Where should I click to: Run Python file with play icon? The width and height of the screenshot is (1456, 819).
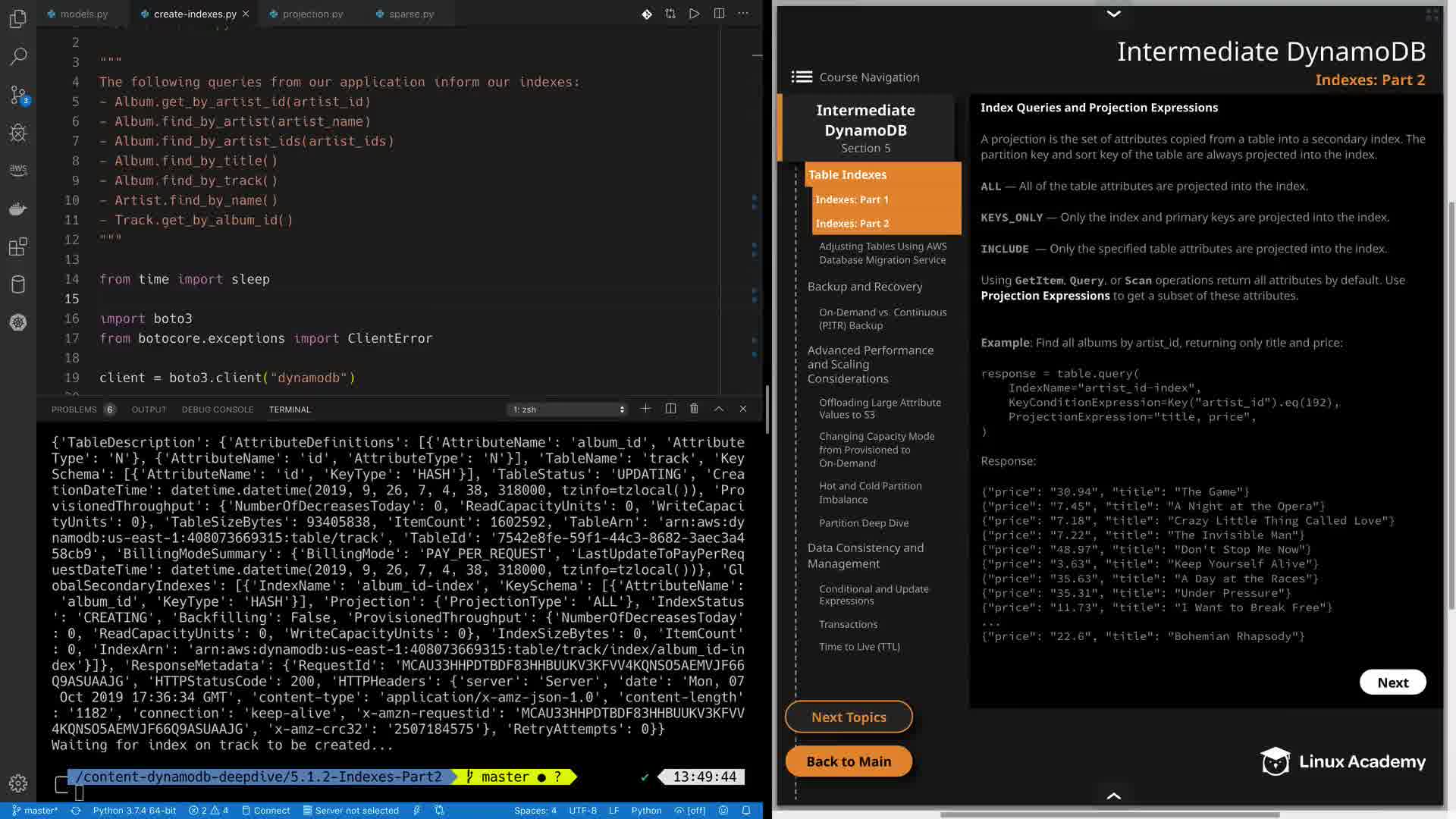tap(694, 14)
